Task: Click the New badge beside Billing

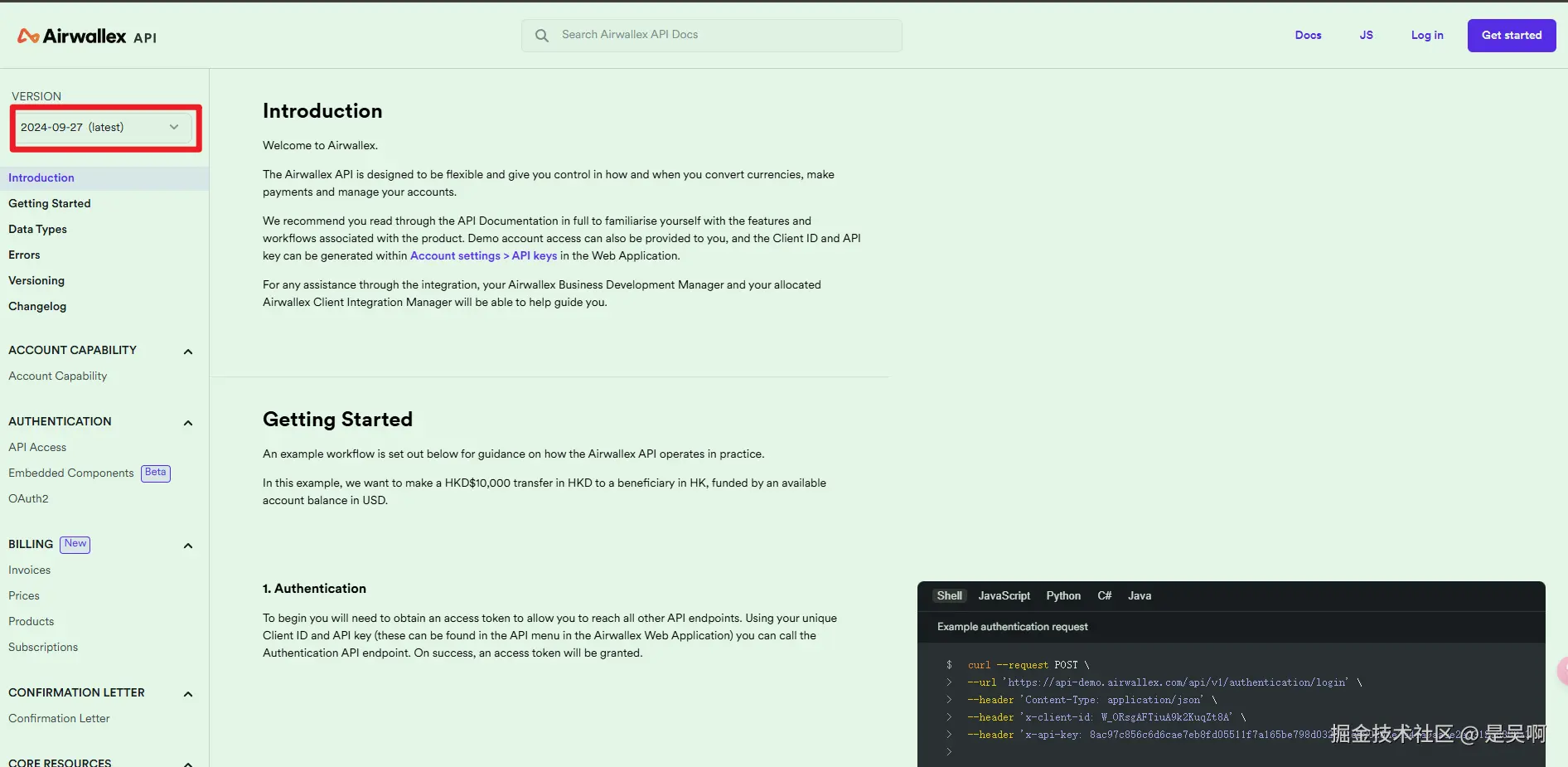Action: [75, 544]
